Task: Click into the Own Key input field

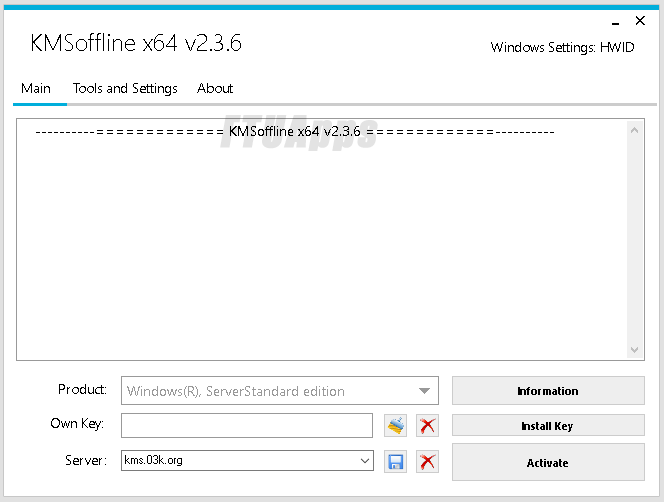Action: pos(247,426)
